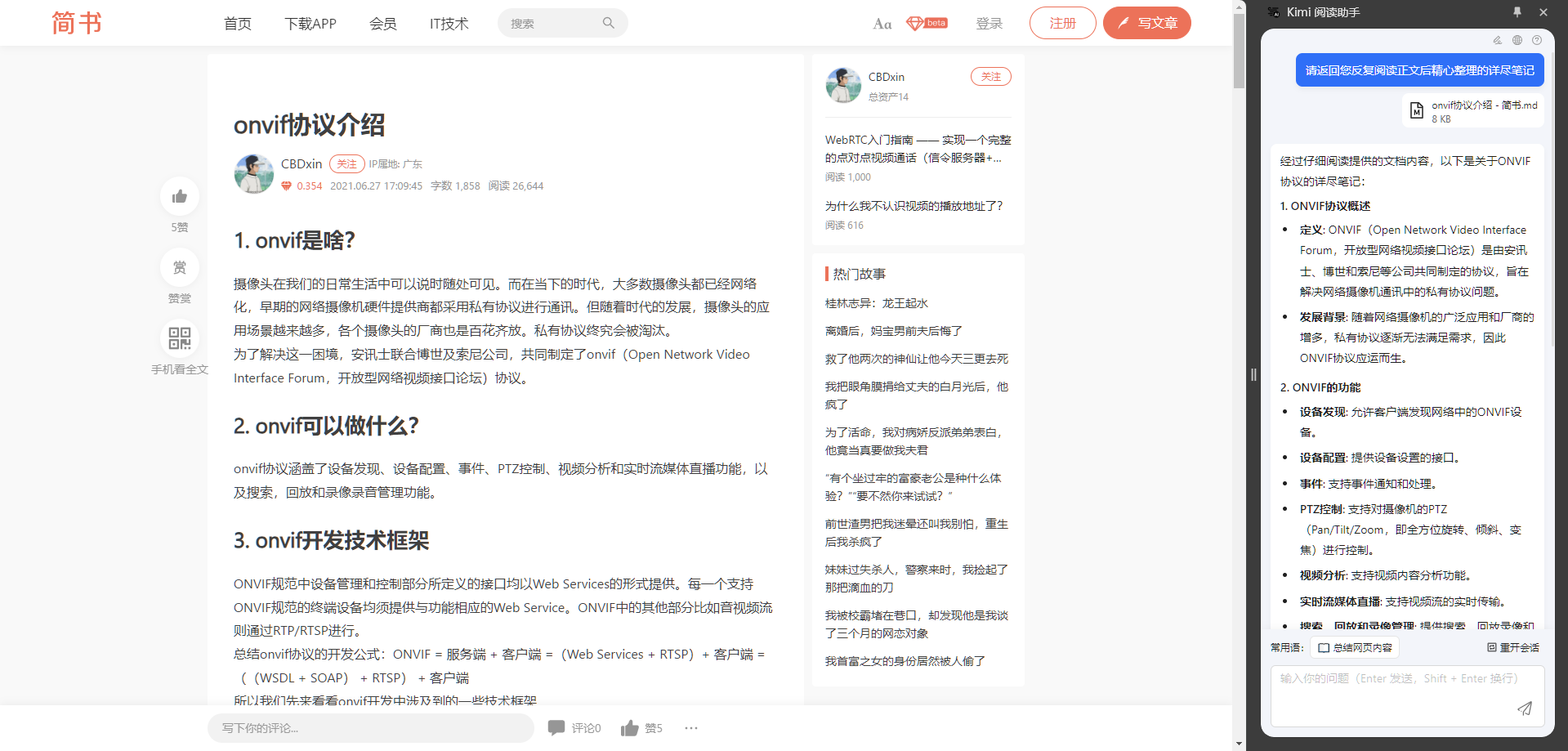Expand the ... more options menu
Viewport: 1568px width, 751px height.
point(690,727)
